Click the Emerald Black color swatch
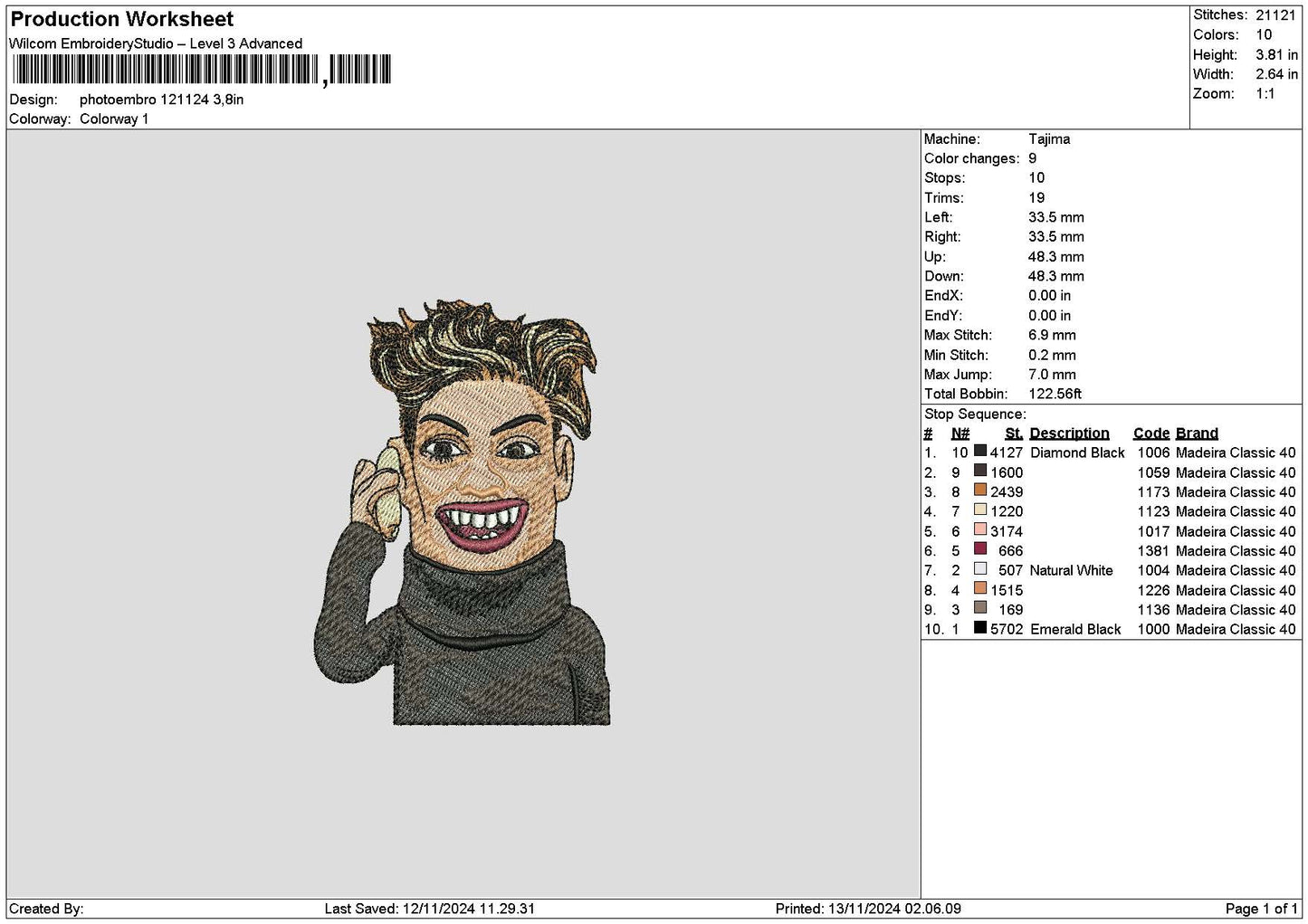Image resolution: width=1308 pixels, height=924 pixels. tap(980, 628)
